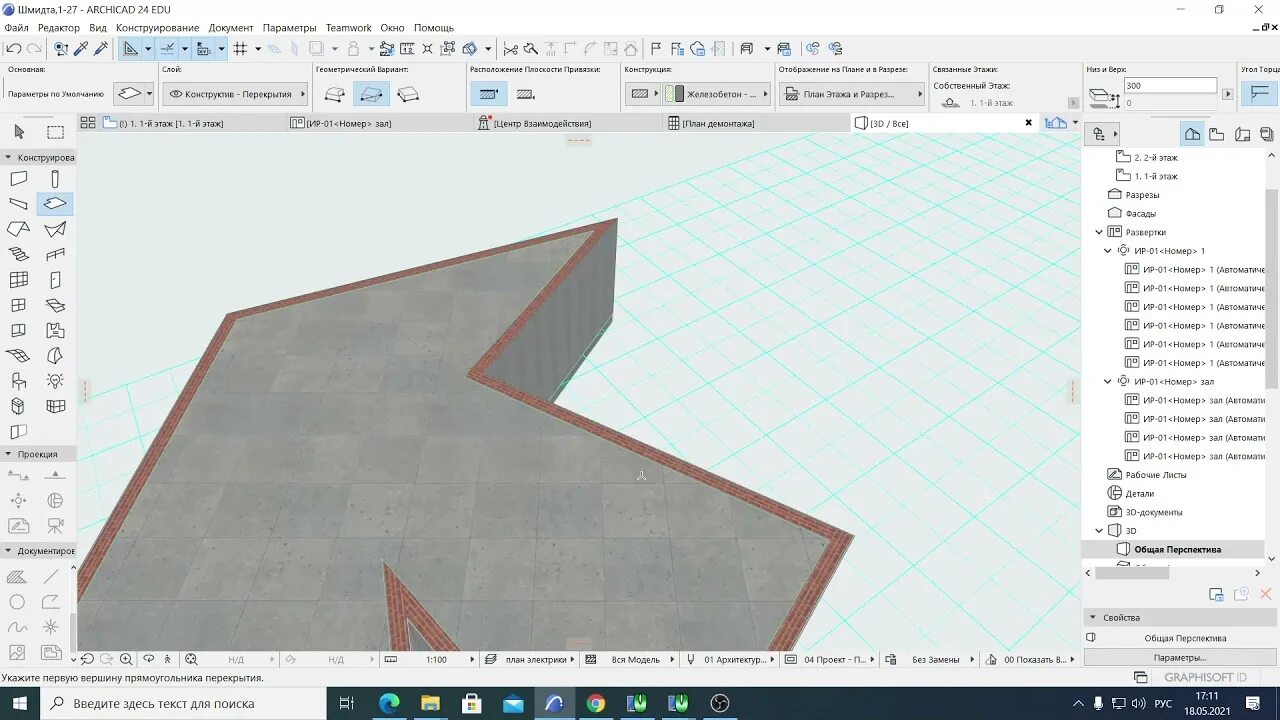Open the default parameters slab dropdown
Viewport: 1280px width, 720px height.
tap(134, 94)
